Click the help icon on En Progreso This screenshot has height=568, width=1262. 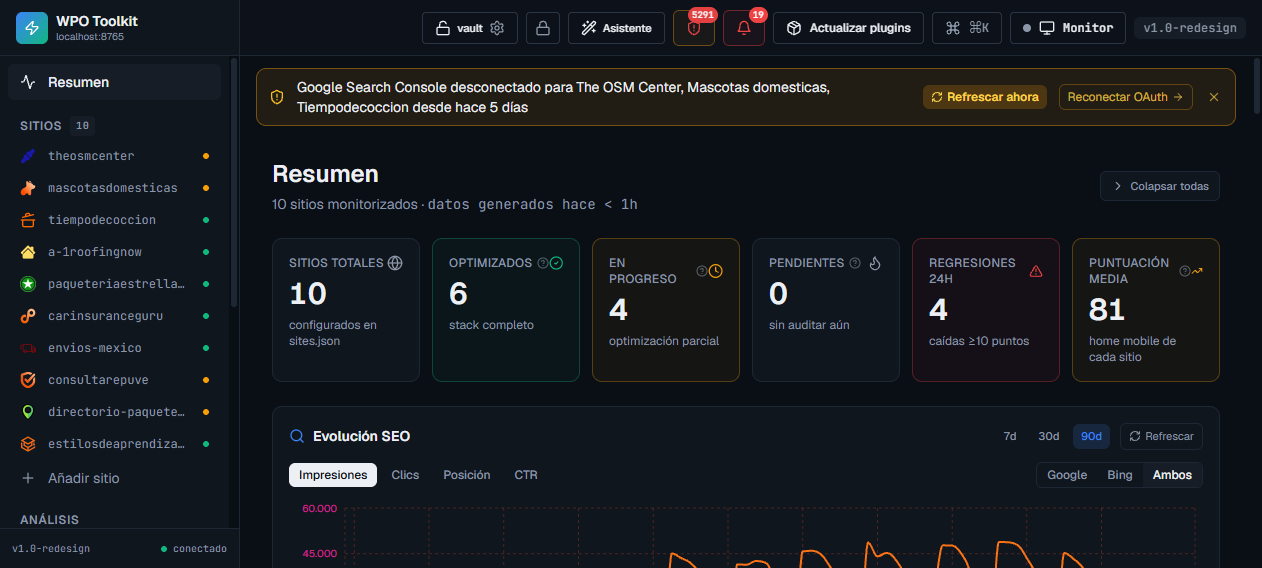[x=702, y=271]
